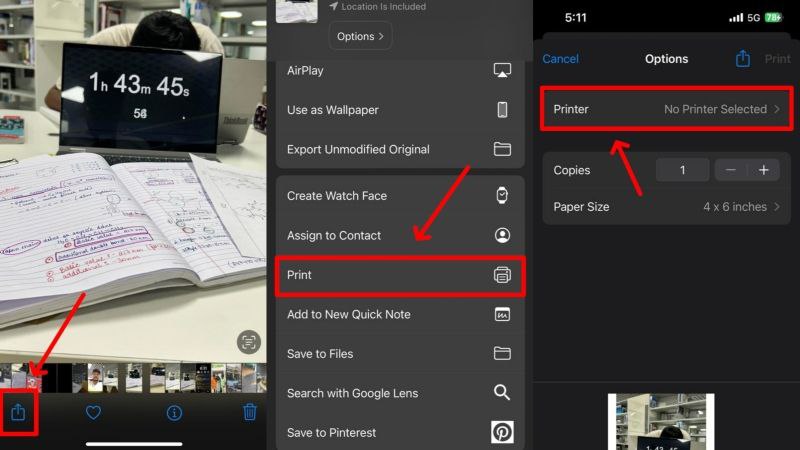The image size is (800, 450).
Task: Choose Add to New Quick Note
Action: (400, 314)
